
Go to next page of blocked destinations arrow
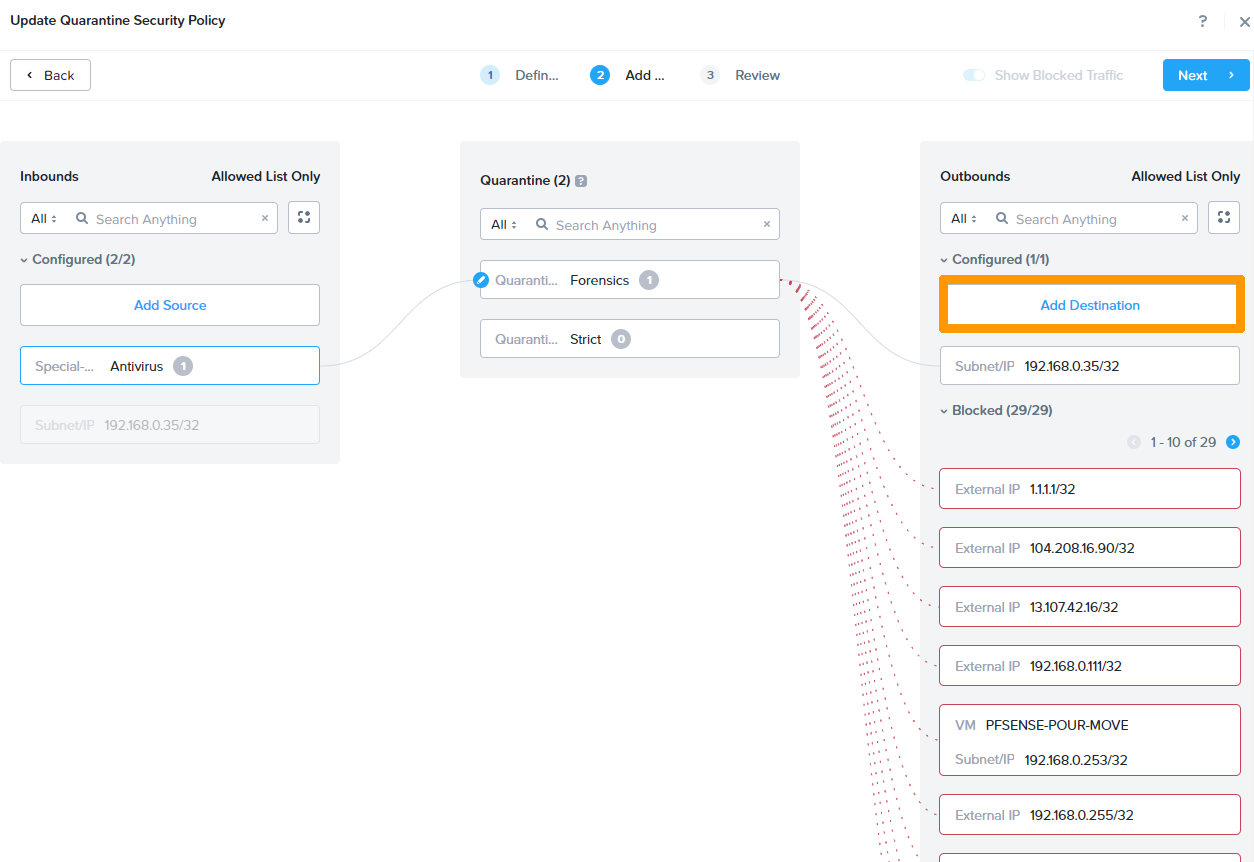pyautogui.click(x=1233, y=441)
